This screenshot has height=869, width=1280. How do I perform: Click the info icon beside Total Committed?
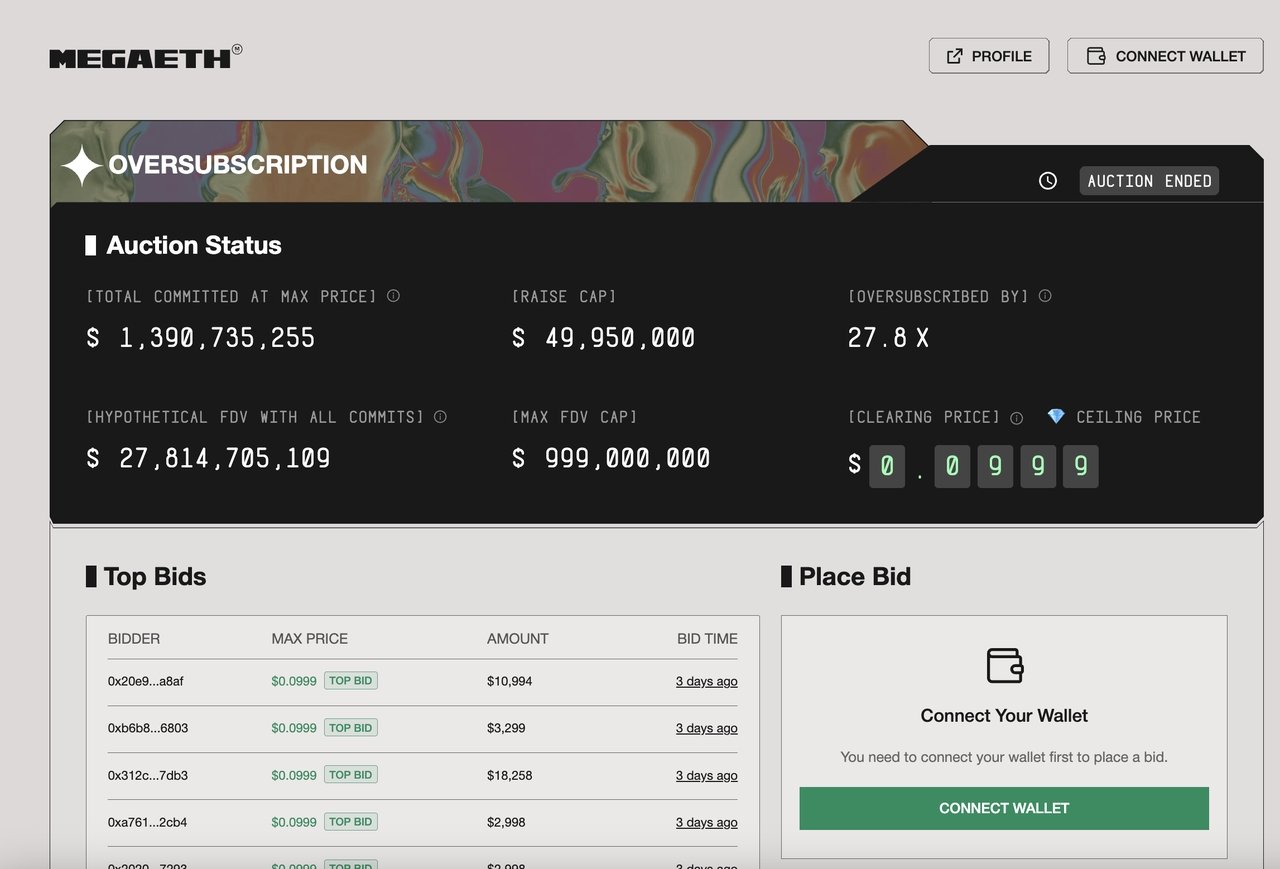click(x=393, y=296)
